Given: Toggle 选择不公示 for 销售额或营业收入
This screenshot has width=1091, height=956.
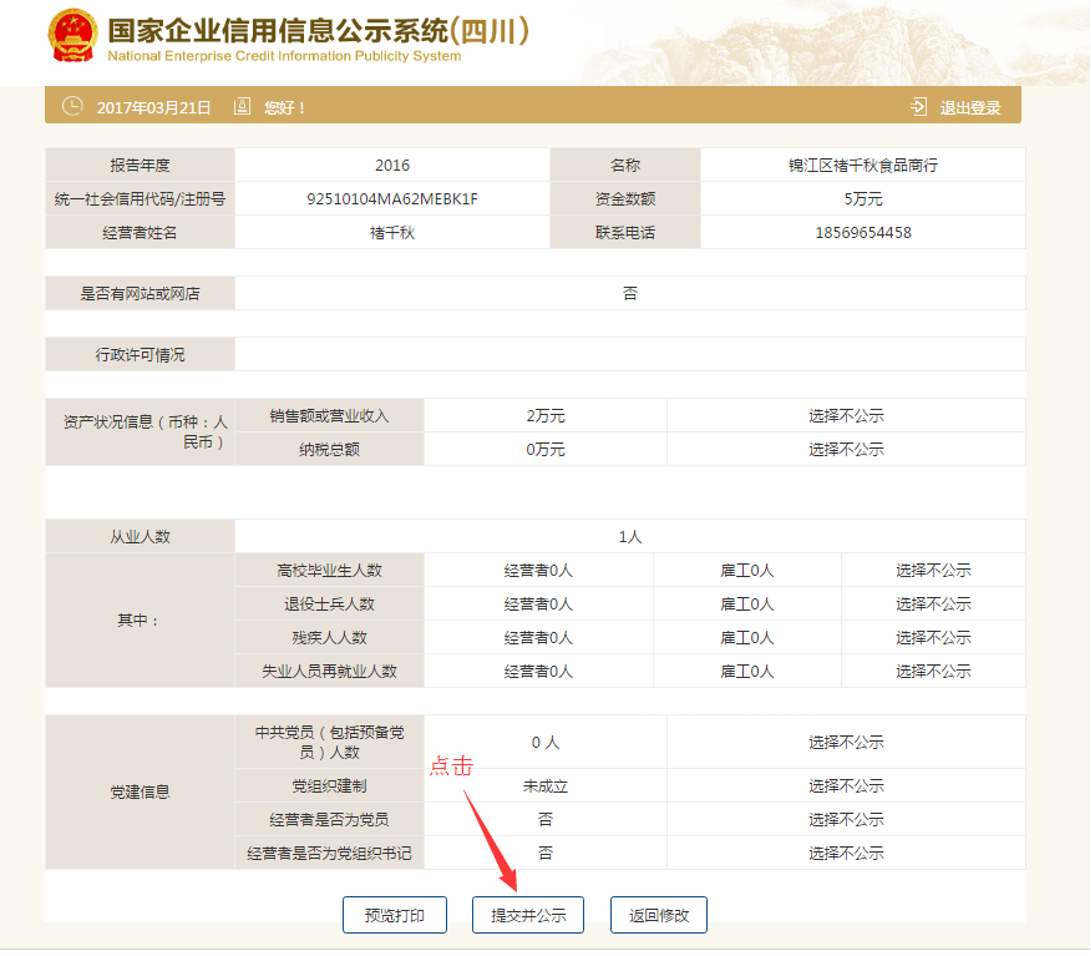Looking at the screenshot, I should click(x=844, y=415).
